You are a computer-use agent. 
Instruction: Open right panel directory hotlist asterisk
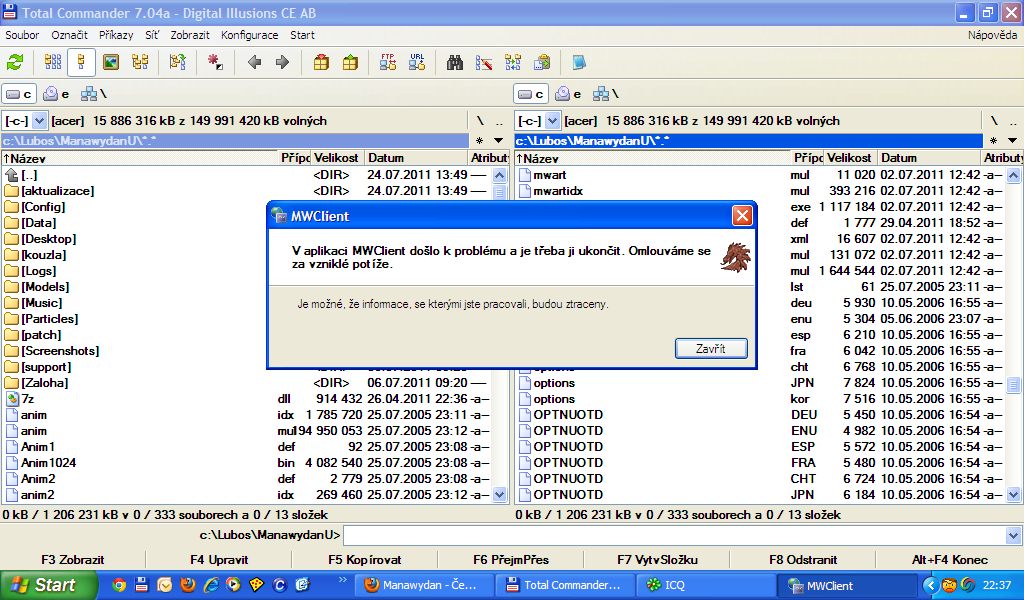[993, 140]
